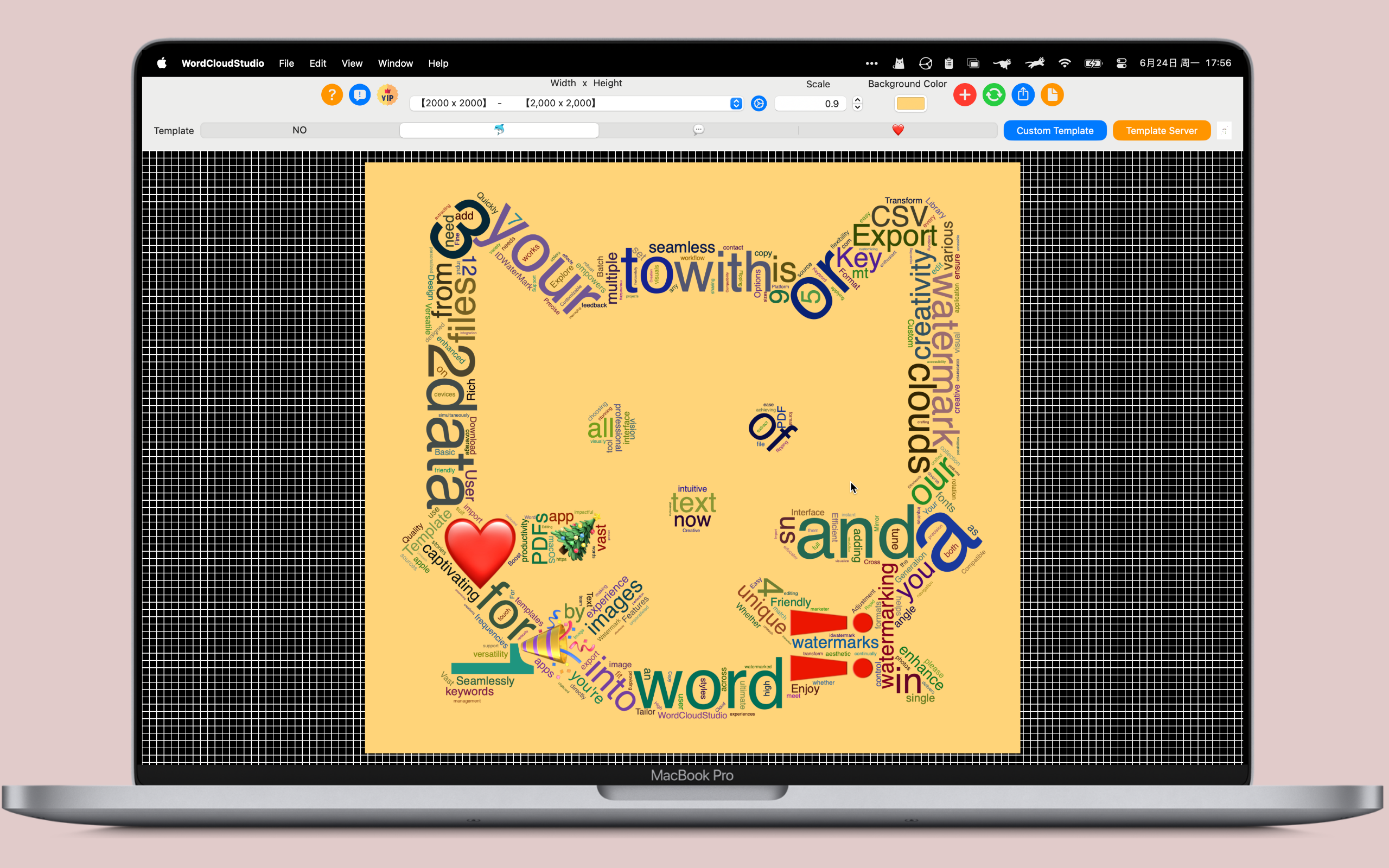1389x868 pixels.
Task: Click the blue share export icon
Action: [1023, 95]
